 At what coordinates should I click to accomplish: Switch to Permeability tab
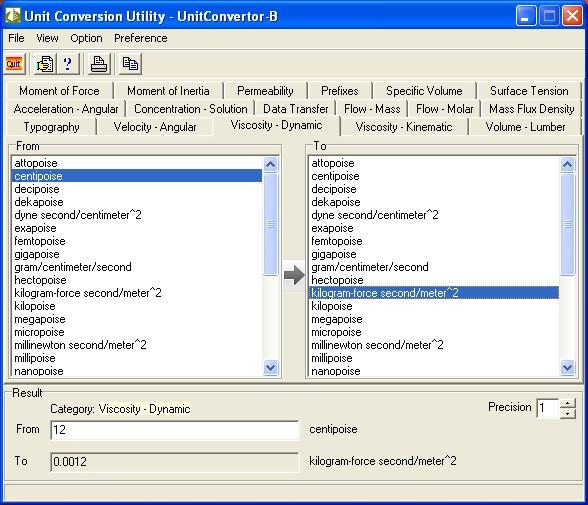(265, 91)
